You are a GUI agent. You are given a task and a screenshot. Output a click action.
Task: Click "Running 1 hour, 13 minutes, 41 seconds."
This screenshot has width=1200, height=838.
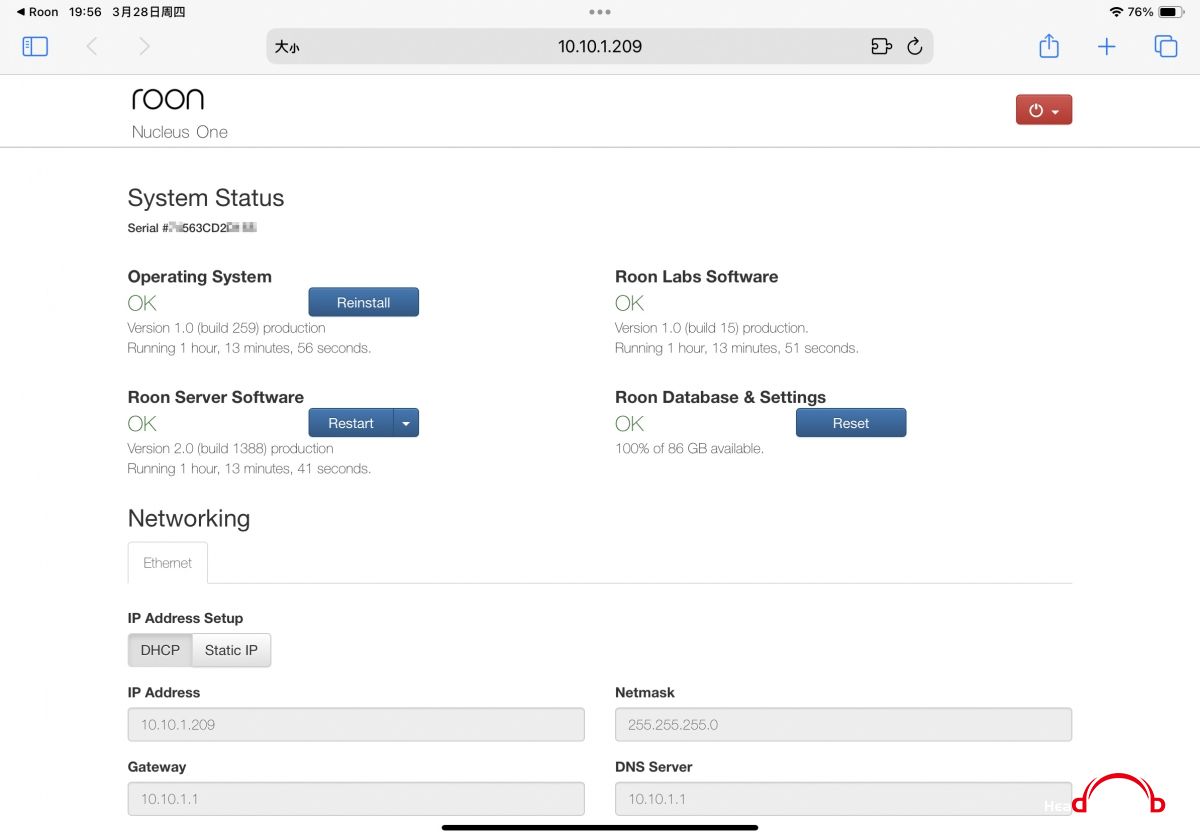pos(249,468)
